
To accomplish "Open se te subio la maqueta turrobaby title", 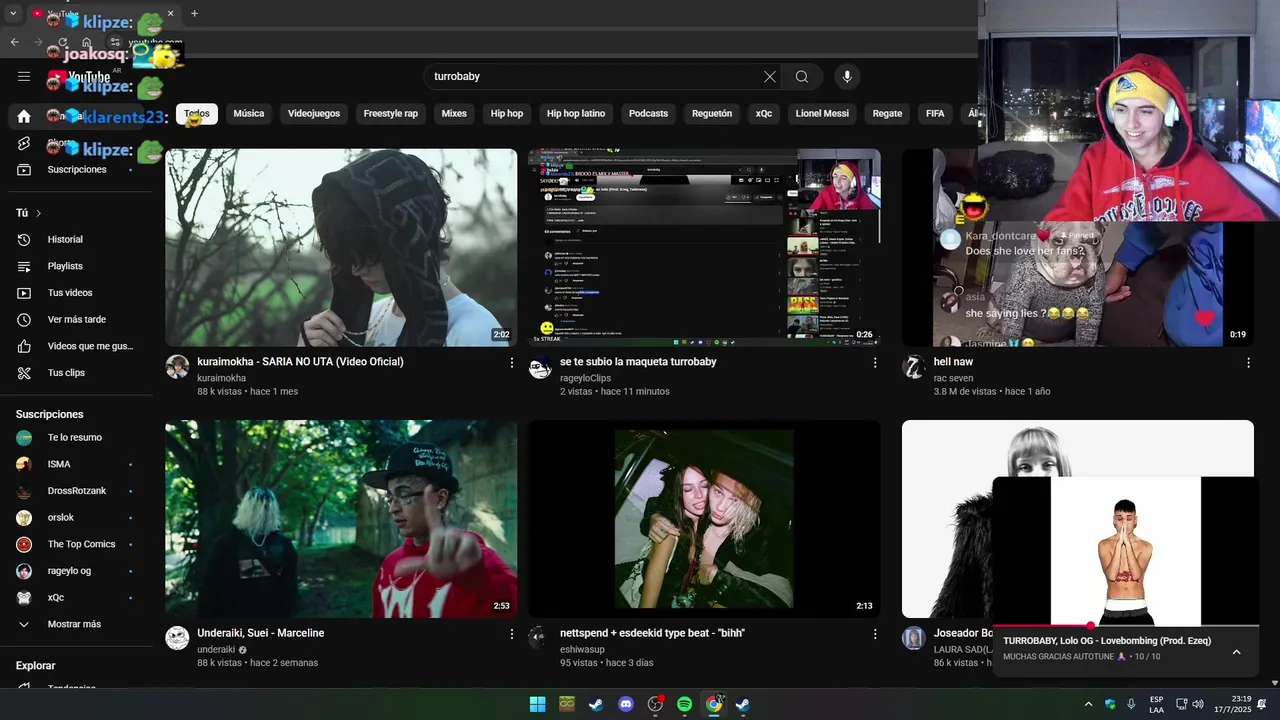I will pyautogui.click(x=638, y=362).
